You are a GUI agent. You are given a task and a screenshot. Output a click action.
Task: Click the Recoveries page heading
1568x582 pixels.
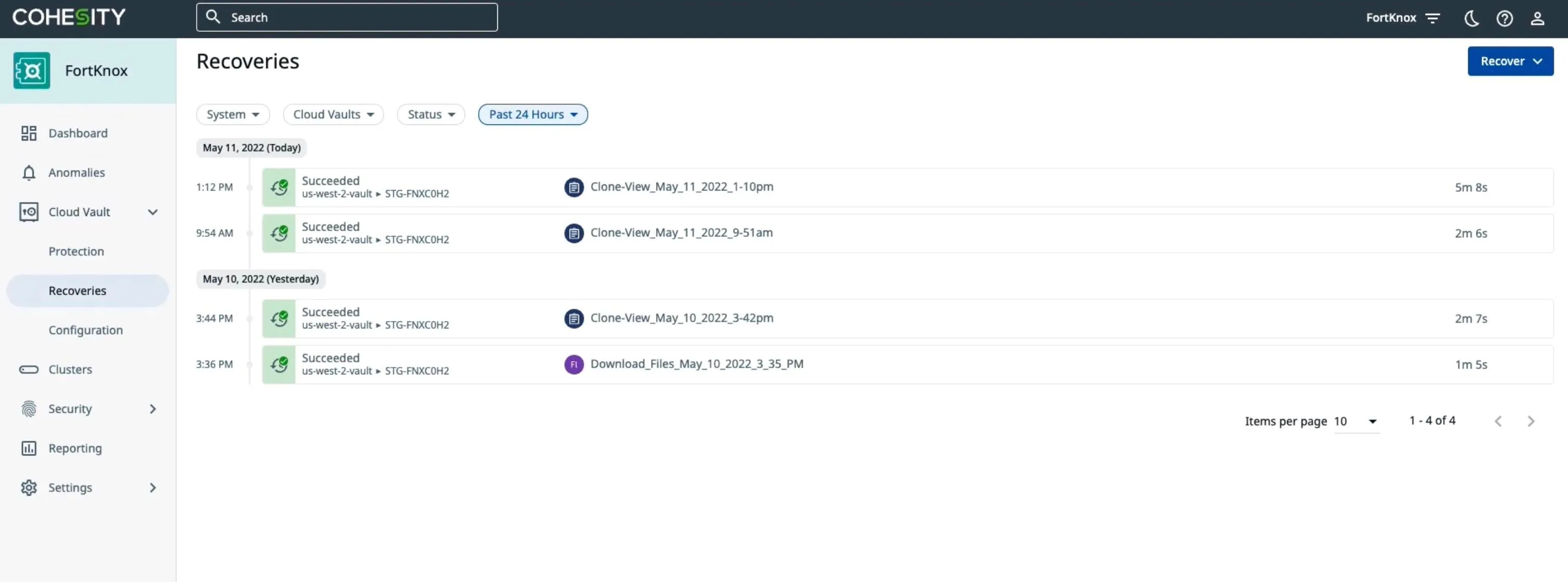248,61
